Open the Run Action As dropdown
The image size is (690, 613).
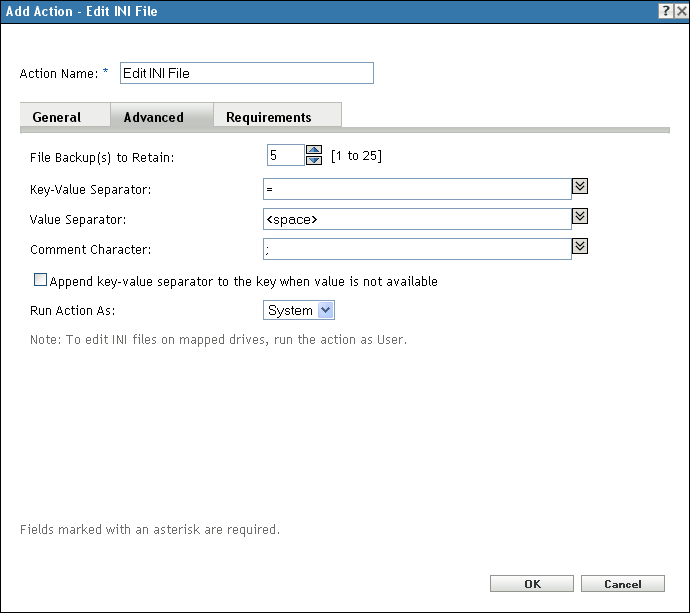click(x=299, y=310)
